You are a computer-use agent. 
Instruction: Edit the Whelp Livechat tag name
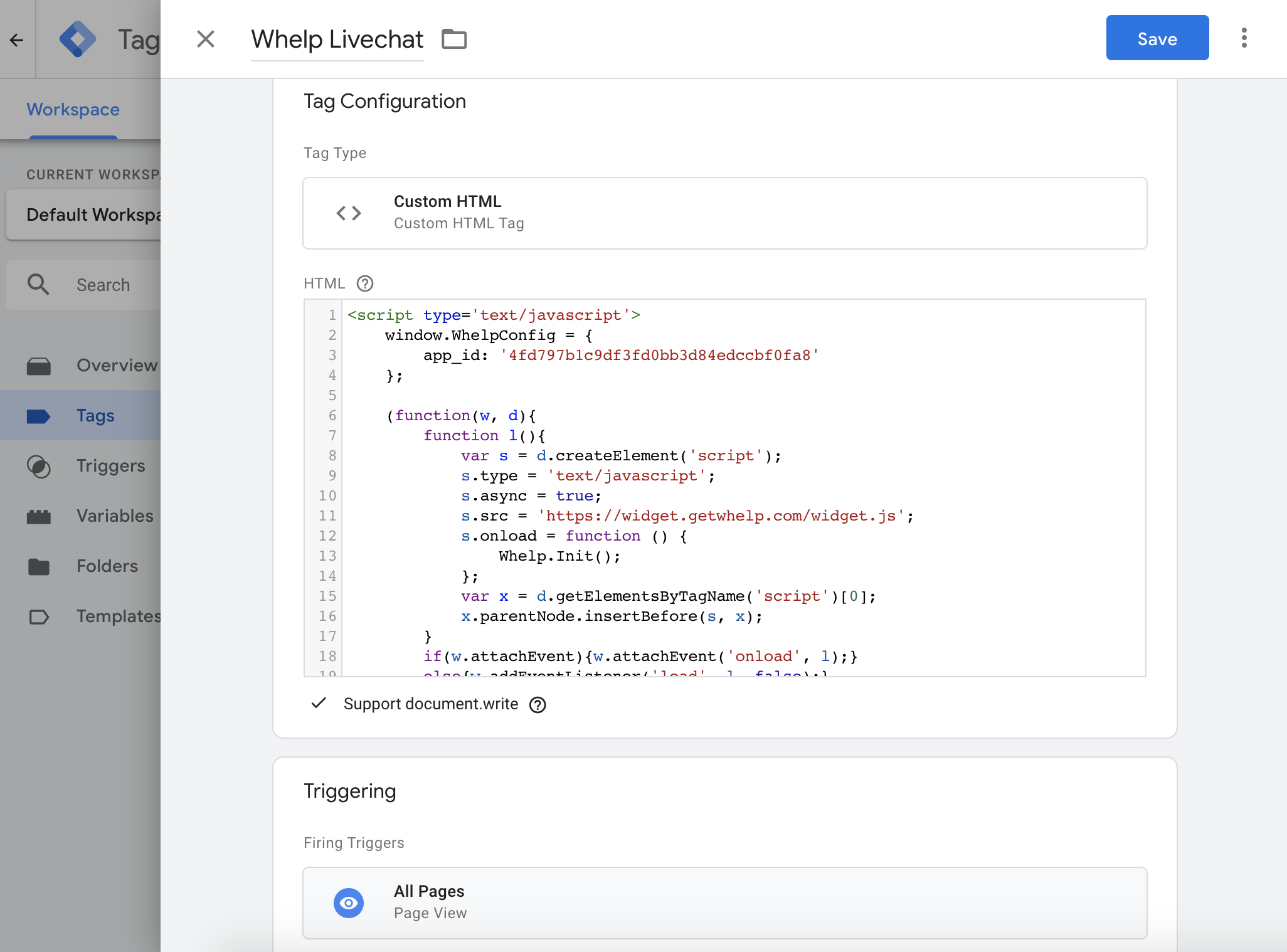tap(337, 40)
